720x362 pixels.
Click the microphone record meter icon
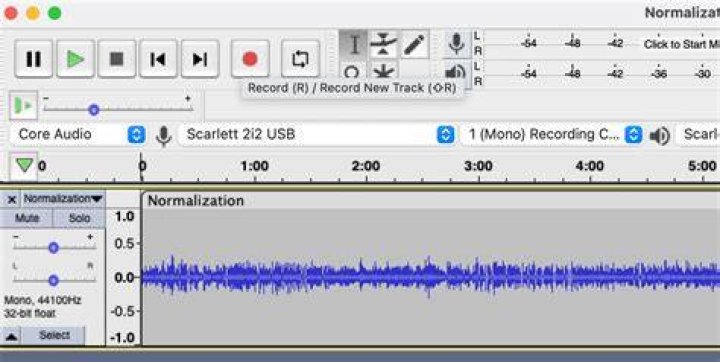click(x=456, y=44)
